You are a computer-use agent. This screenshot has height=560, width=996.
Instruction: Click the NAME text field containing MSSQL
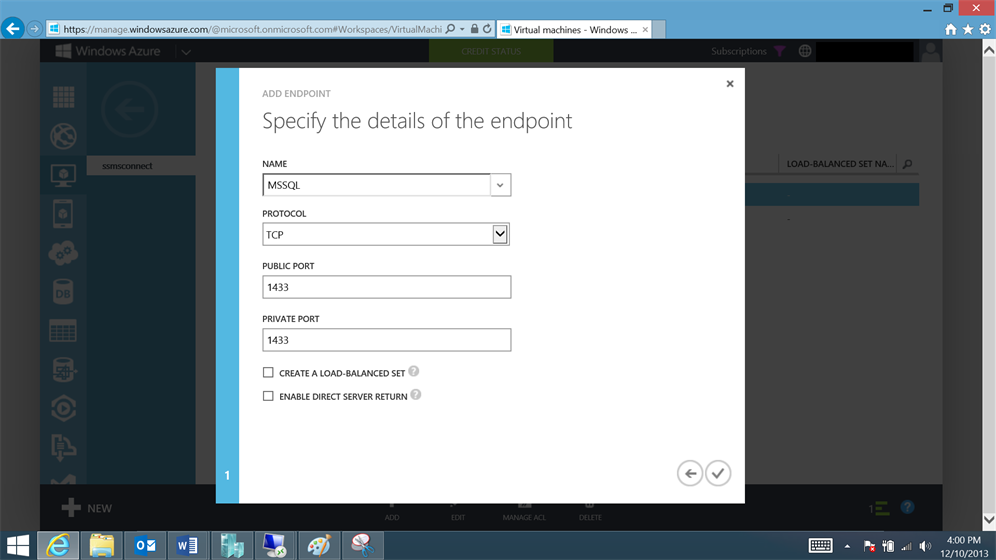point(376,185)
